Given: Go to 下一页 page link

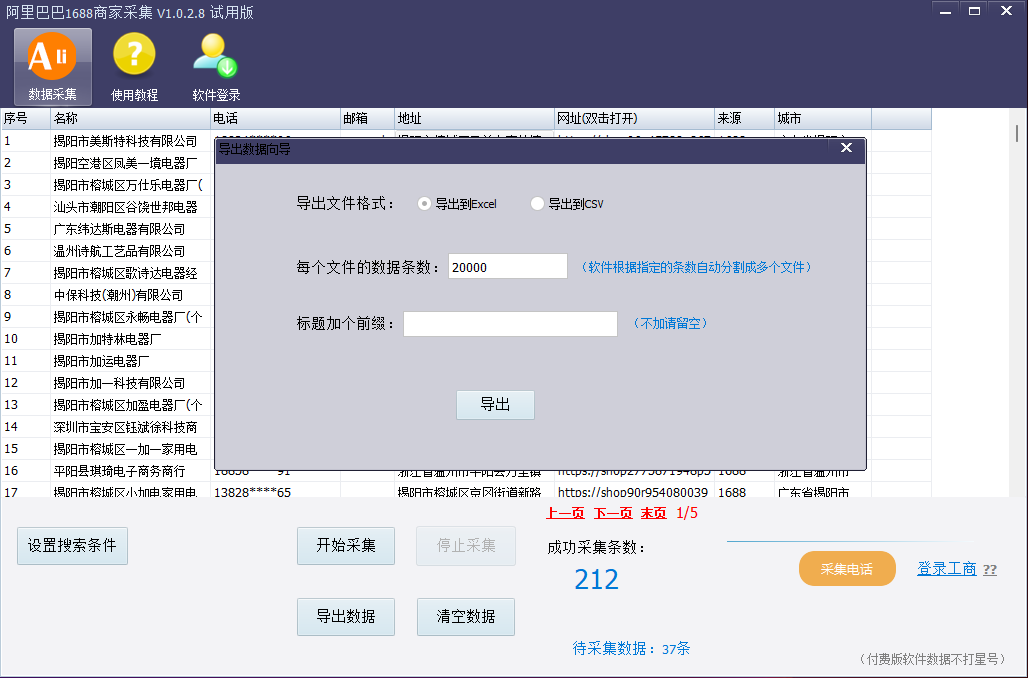Looking at the screenshot, I should click(x=613, y=513).
